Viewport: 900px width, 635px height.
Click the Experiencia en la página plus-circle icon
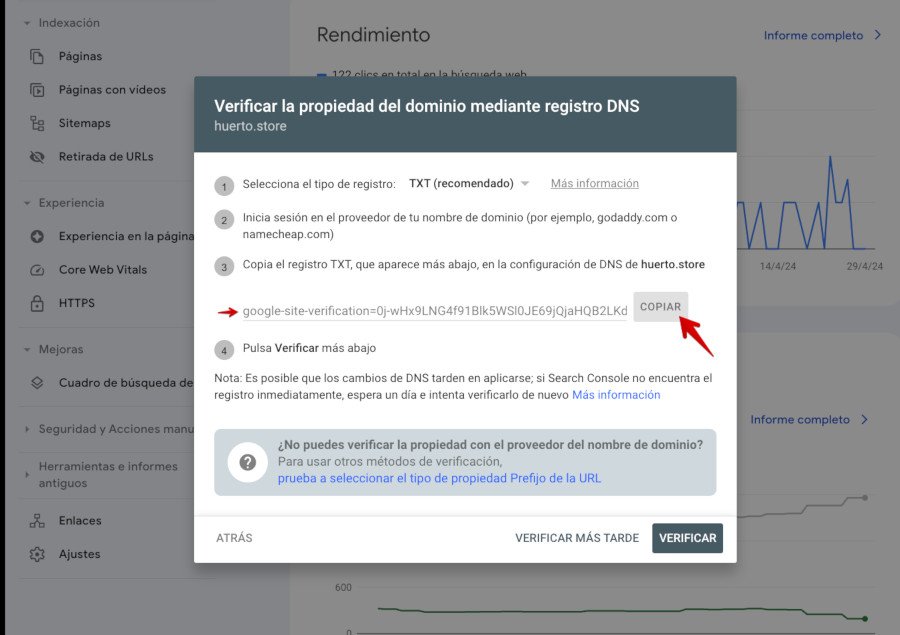coord(37,236)
